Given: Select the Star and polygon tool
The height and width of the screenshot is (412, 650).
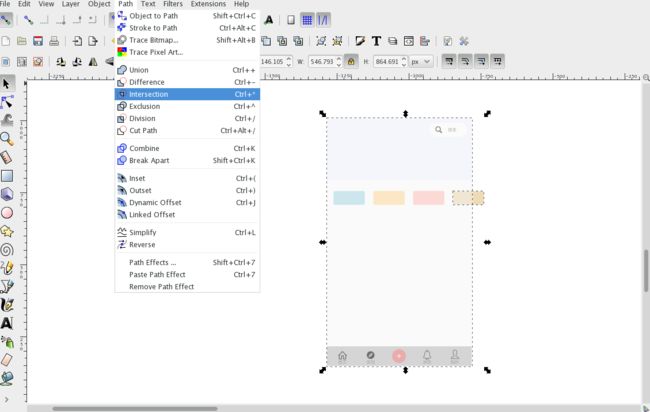Looking at the screenshot, I should point(7,231).
